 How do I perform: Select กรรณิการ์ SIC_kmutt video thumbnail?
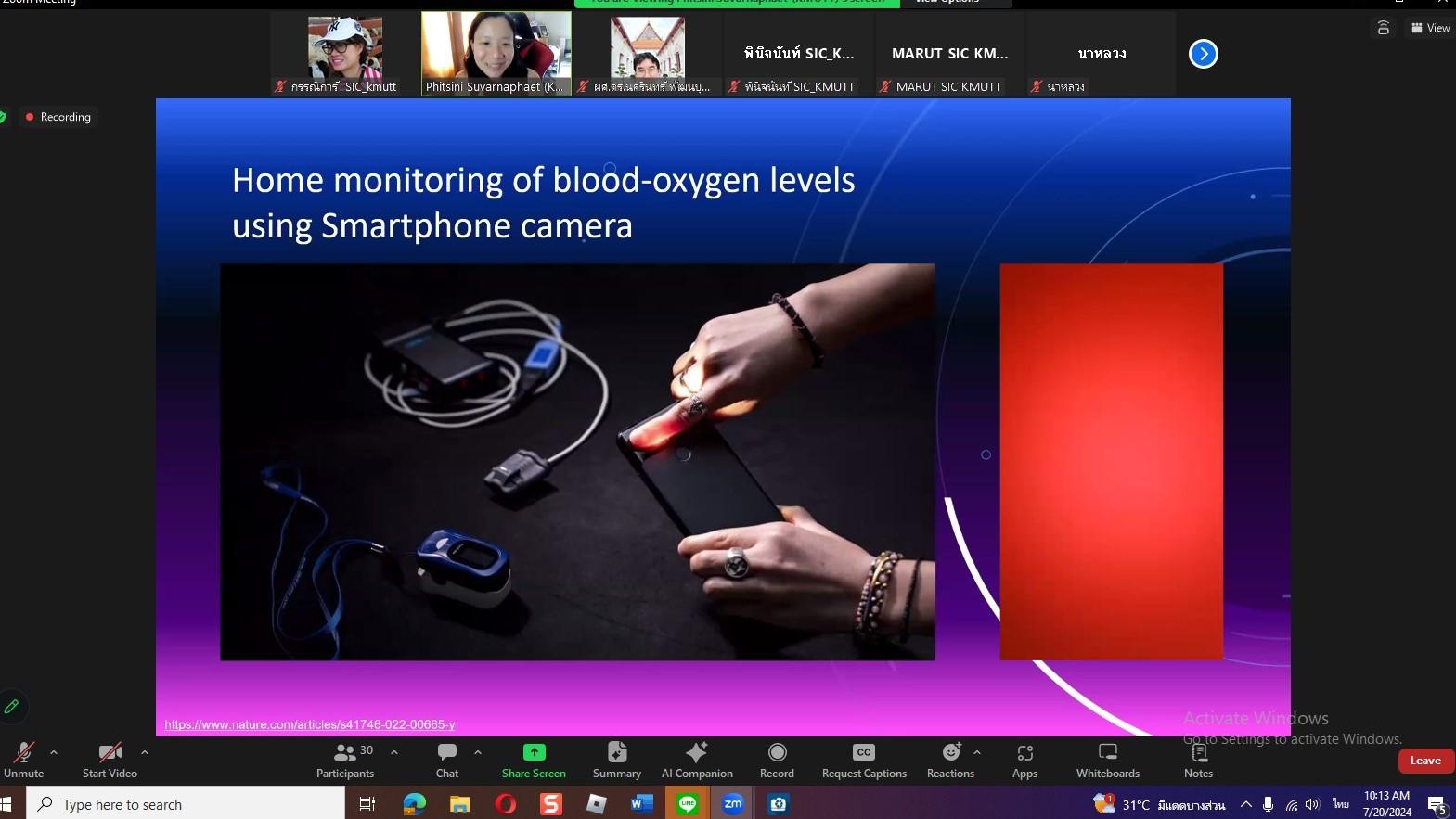point(345,54)
